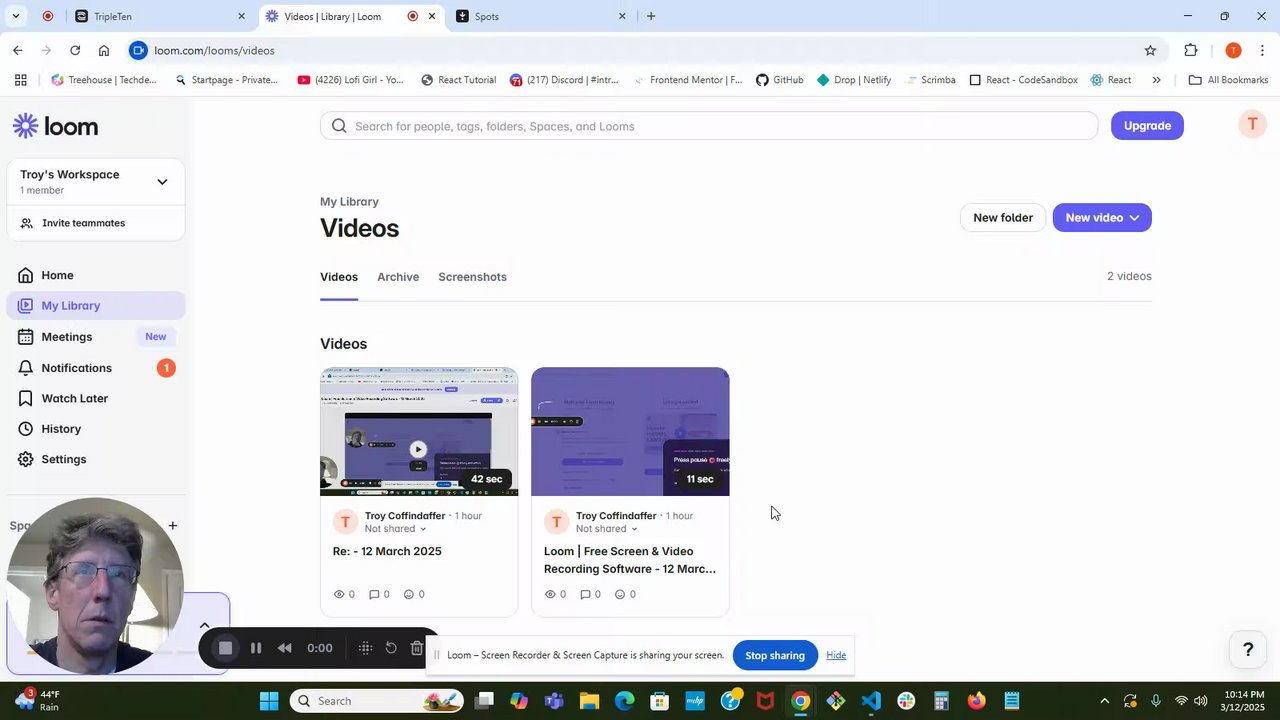Click views eye icon on Re: video
The image size is (1280, 720).
point(339,594)
